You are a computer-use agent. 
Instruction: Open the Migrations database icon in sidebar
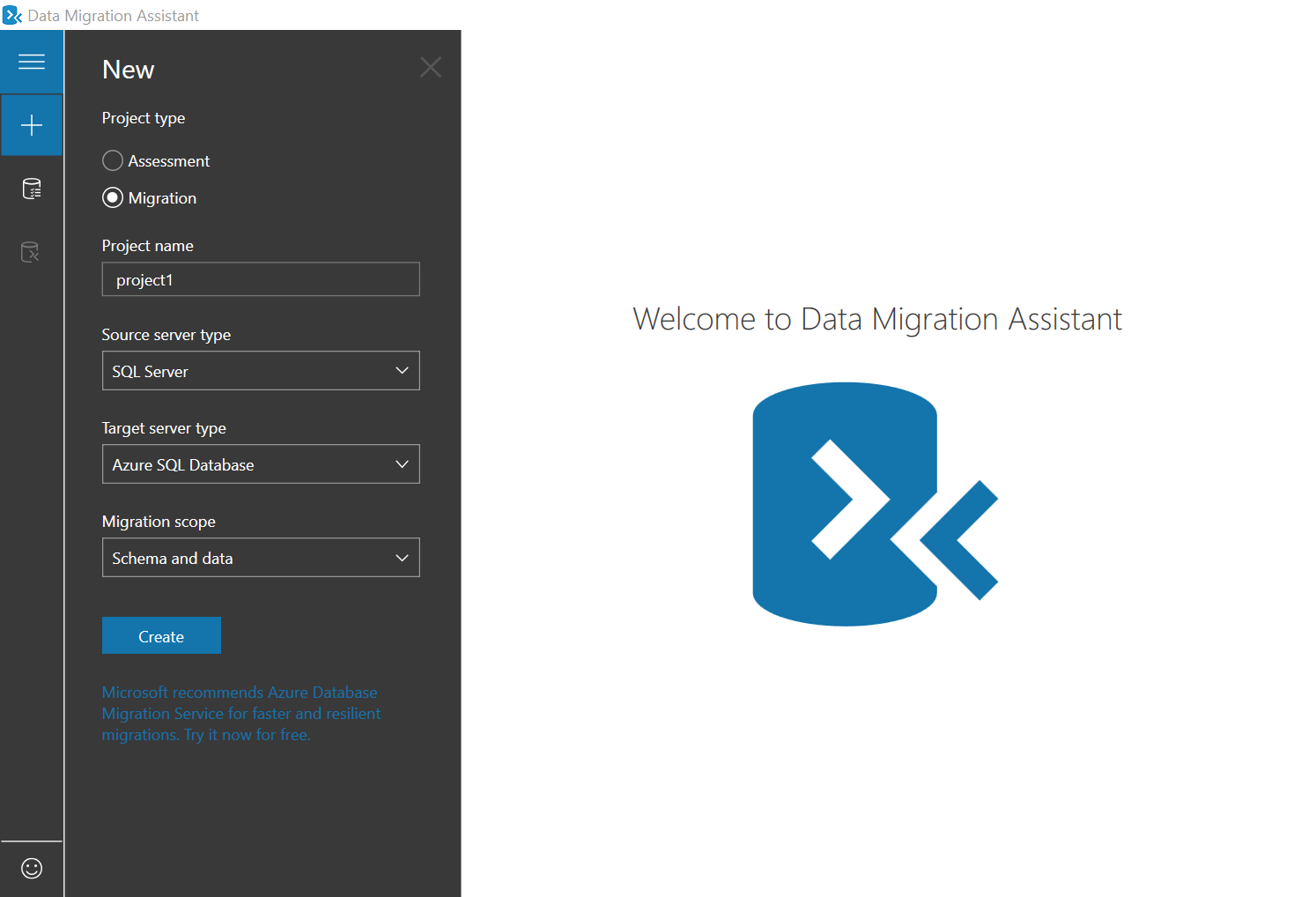coord(31,252)
